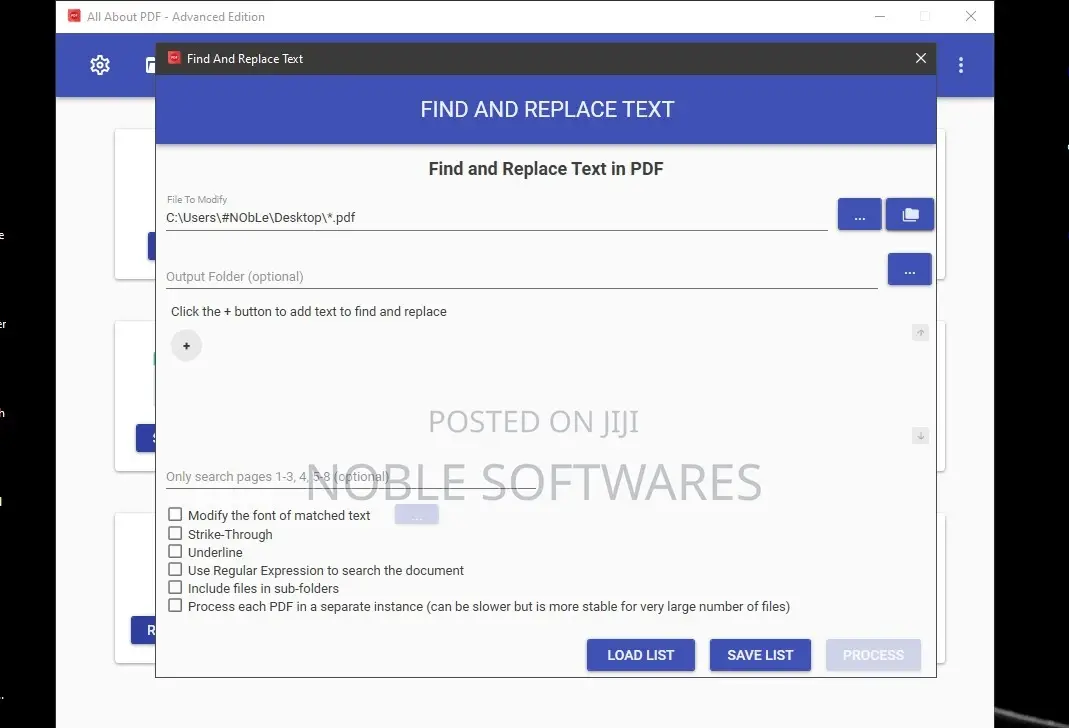The height and width of the screenshot is (728, 1069).
Task: Enable Process each PDF in separate instance
Action: (x=175, y=605)
